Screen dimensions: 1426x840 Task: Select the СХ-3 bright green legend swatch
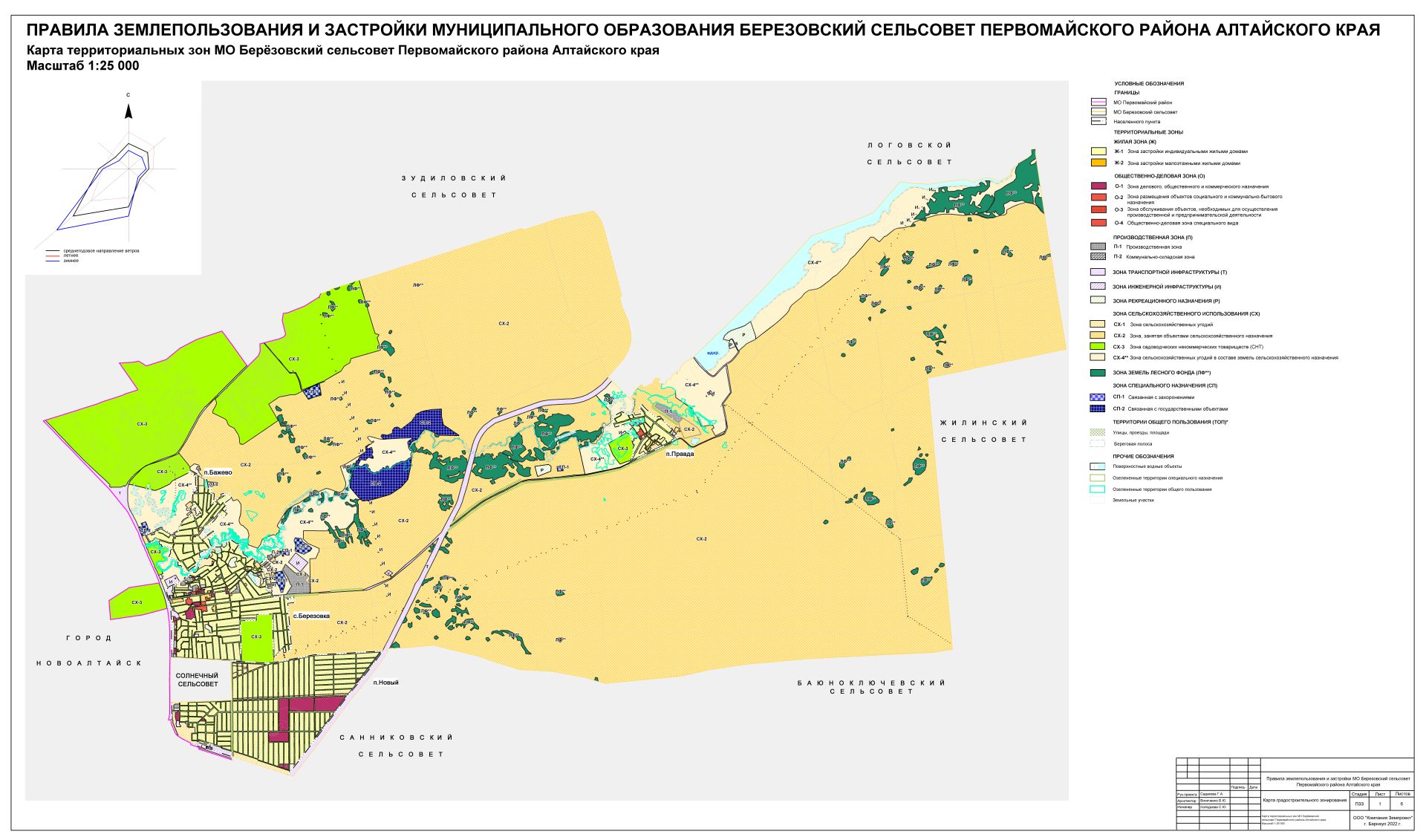(x=1098, y=347)
